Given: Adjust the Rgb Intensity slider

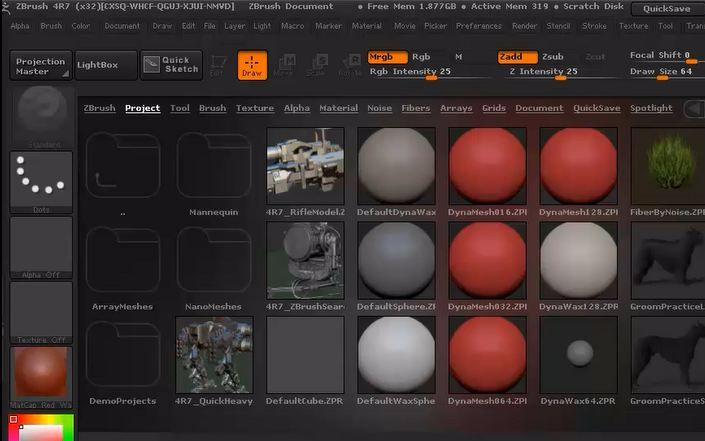Looking at the screenshot, I should pos(428,73).
